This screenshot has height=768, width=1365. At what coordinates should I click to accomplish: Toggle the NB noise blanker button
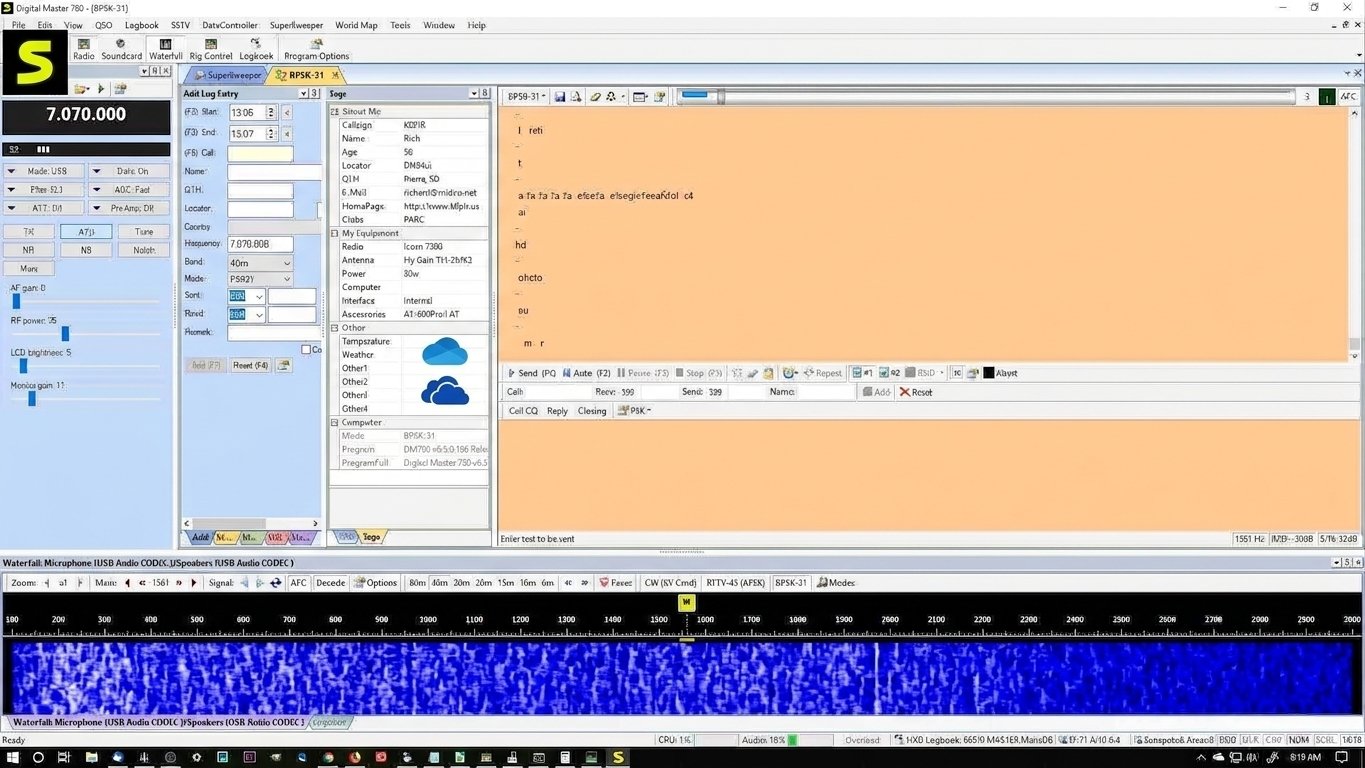coord(86,250)
